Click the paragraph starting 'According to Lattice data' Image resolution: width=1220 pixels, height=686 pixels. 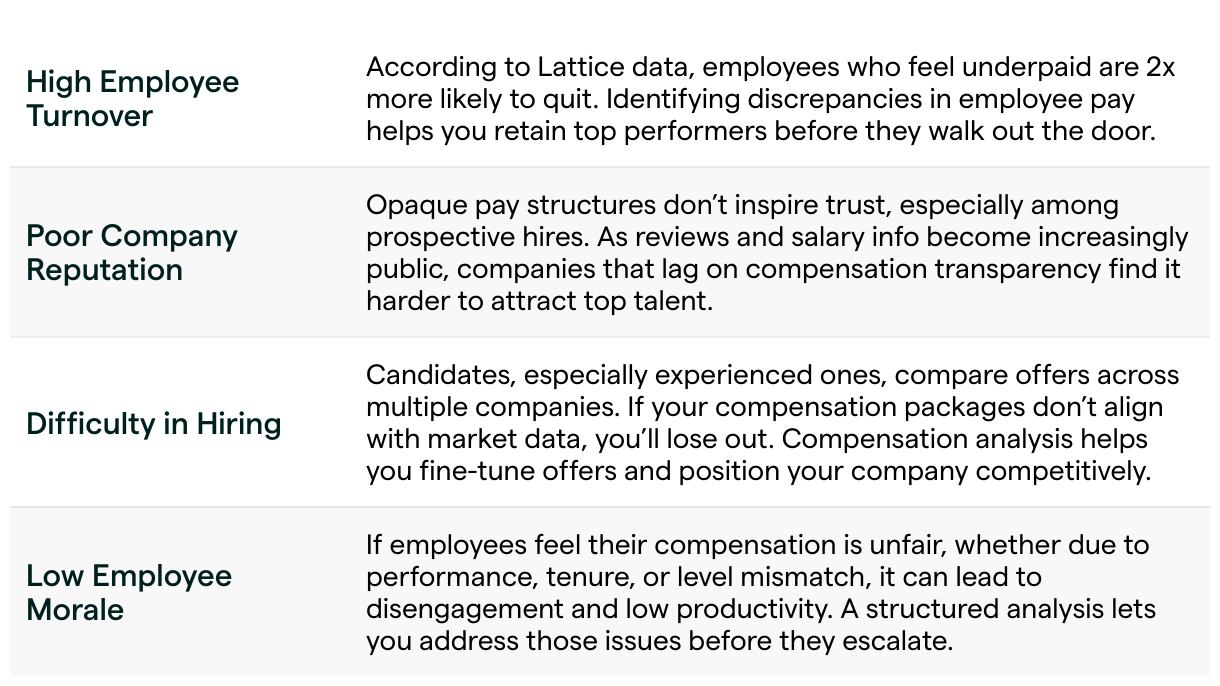[770, 99]
